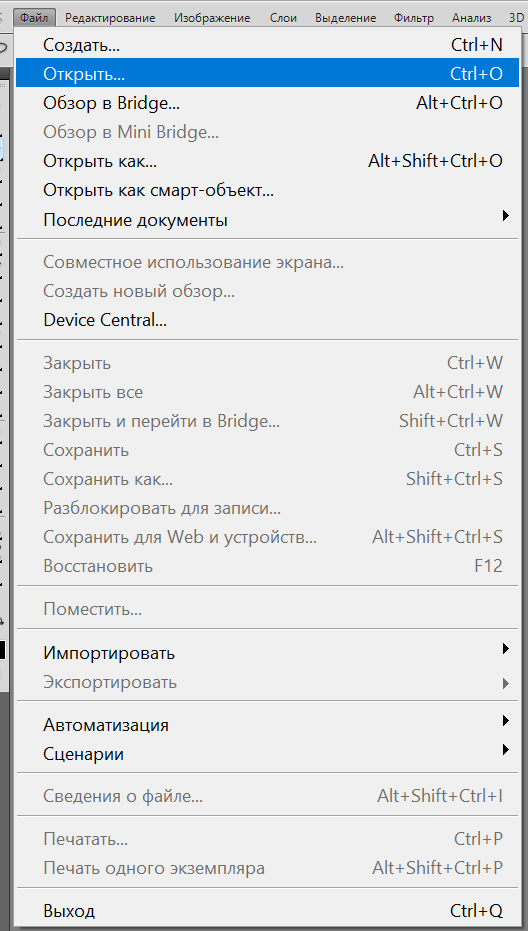Open the Редактирование menu
This screenshot has height=931, width=528.
pyautogui.click(x=110, y=18)
